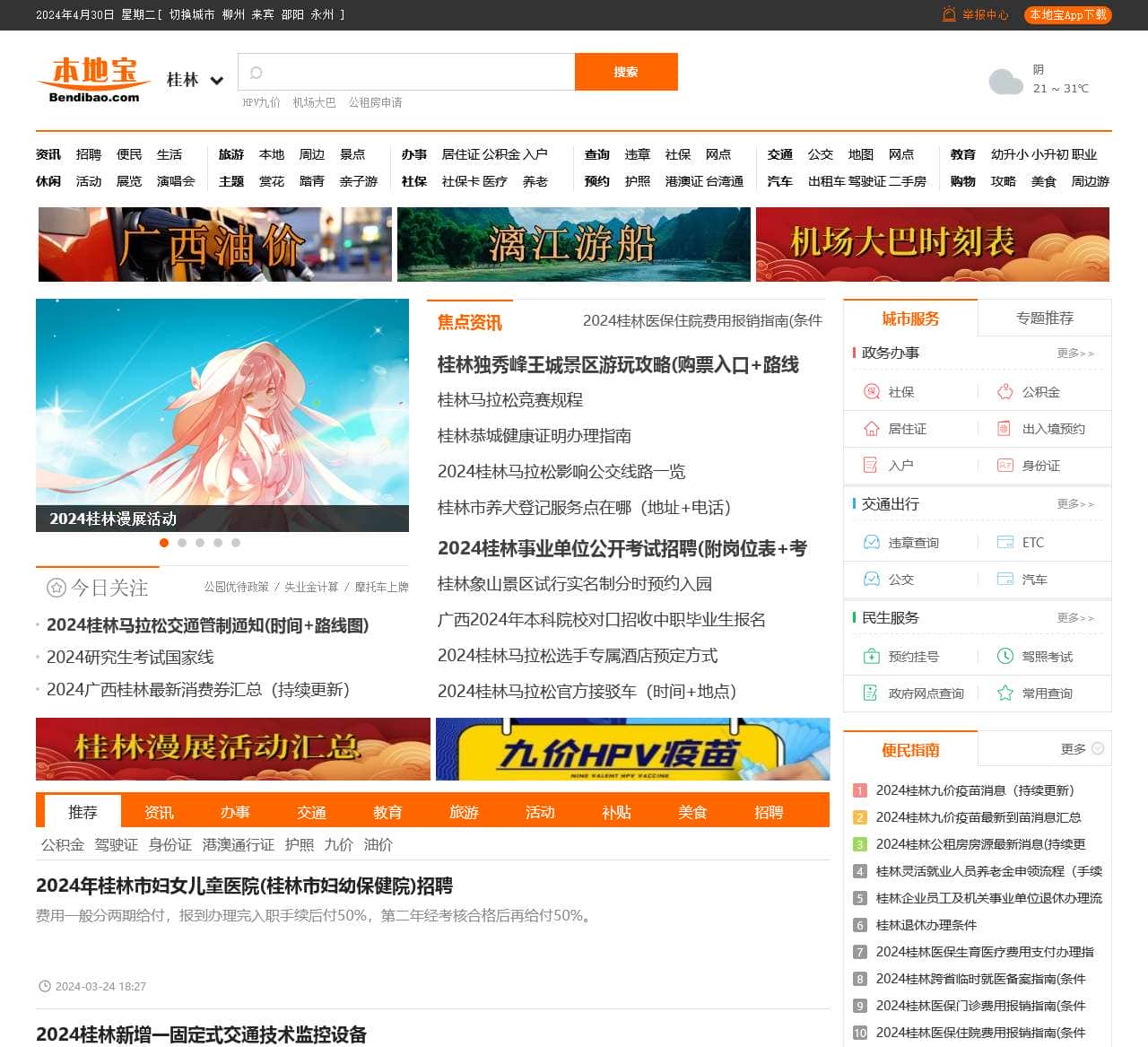Open 柳州 city link in top bar
The height and width of the screenshot is (1047, 1148).
pos(233,15)
